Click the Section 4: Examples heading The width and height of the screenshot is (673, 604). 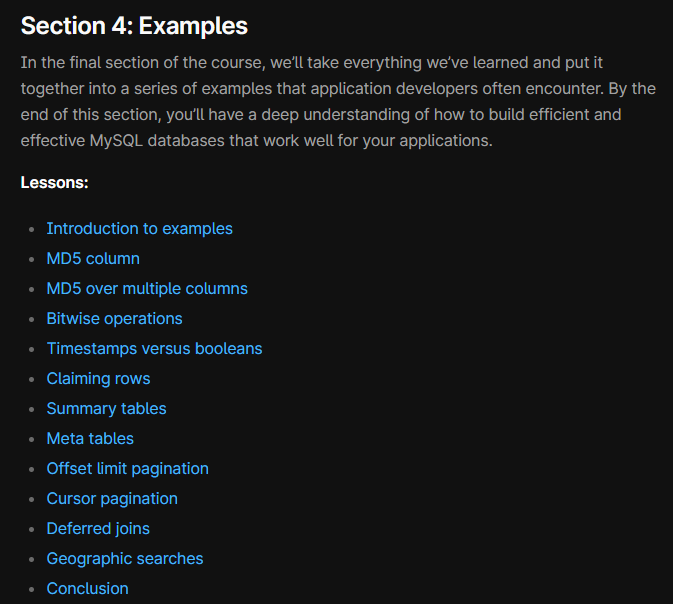click(134, 26)
